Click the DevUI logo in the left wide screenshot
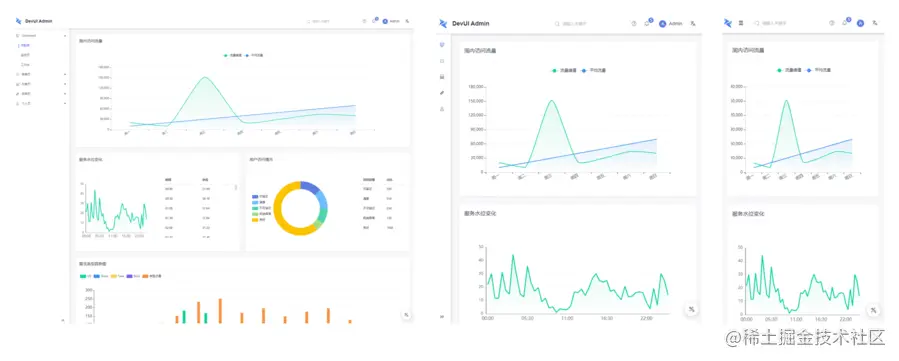 point(18,21)
